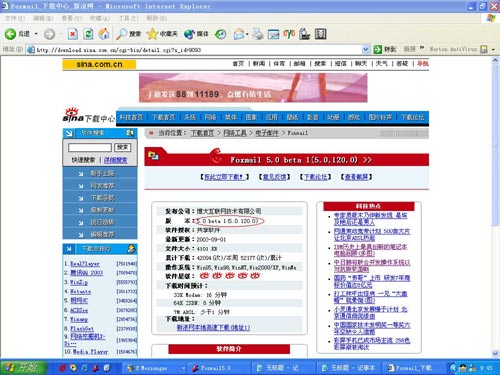Image resolution: width=500 pixels, height=375 pixels.
Task: Click the vertical scrollbar up arrow
Action: click(x=495, y=61)
